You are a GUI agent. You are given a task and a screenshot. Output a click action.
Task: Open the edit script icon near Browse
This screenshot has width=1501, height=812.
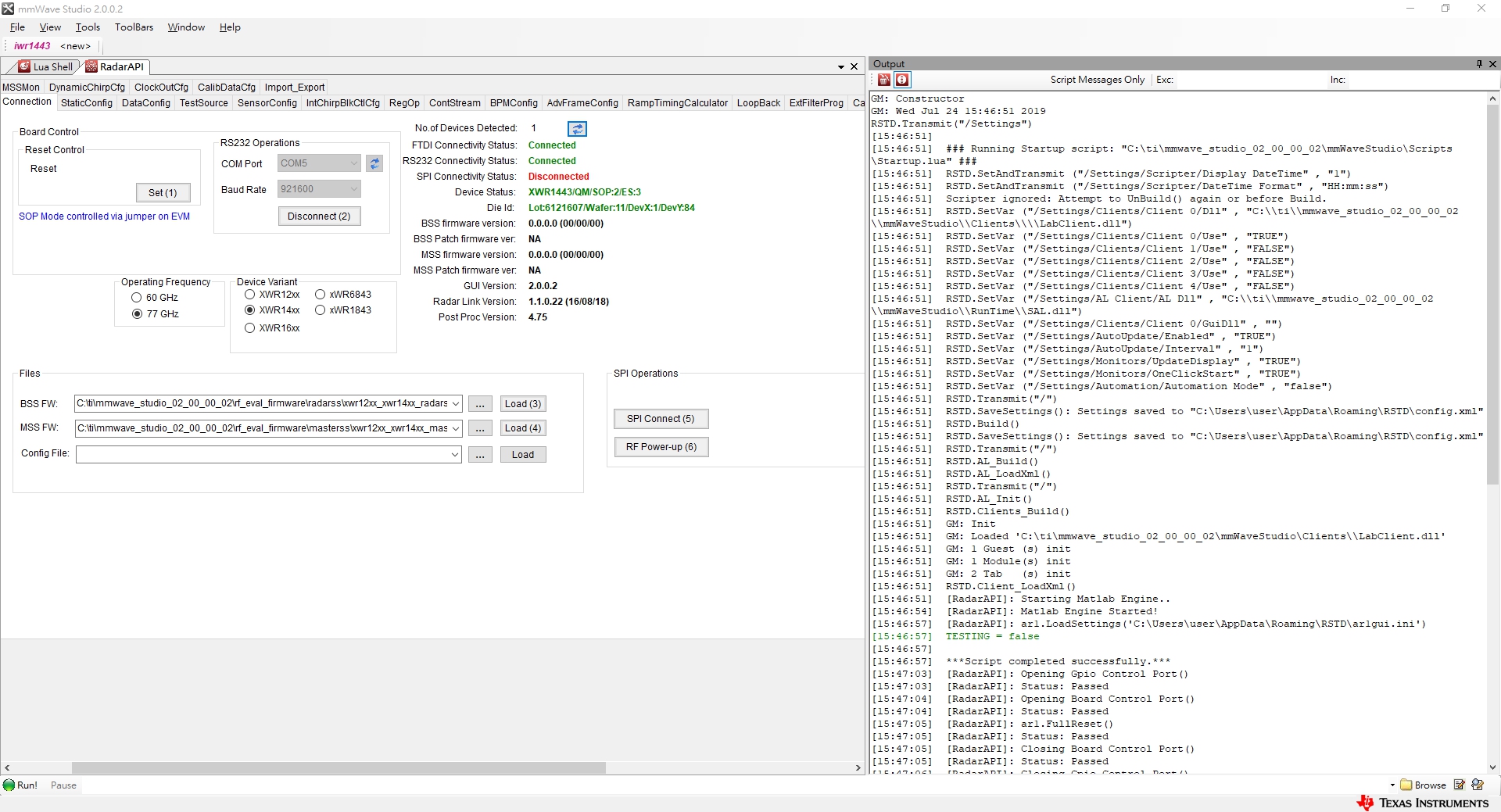click(x=1460, y=785)
